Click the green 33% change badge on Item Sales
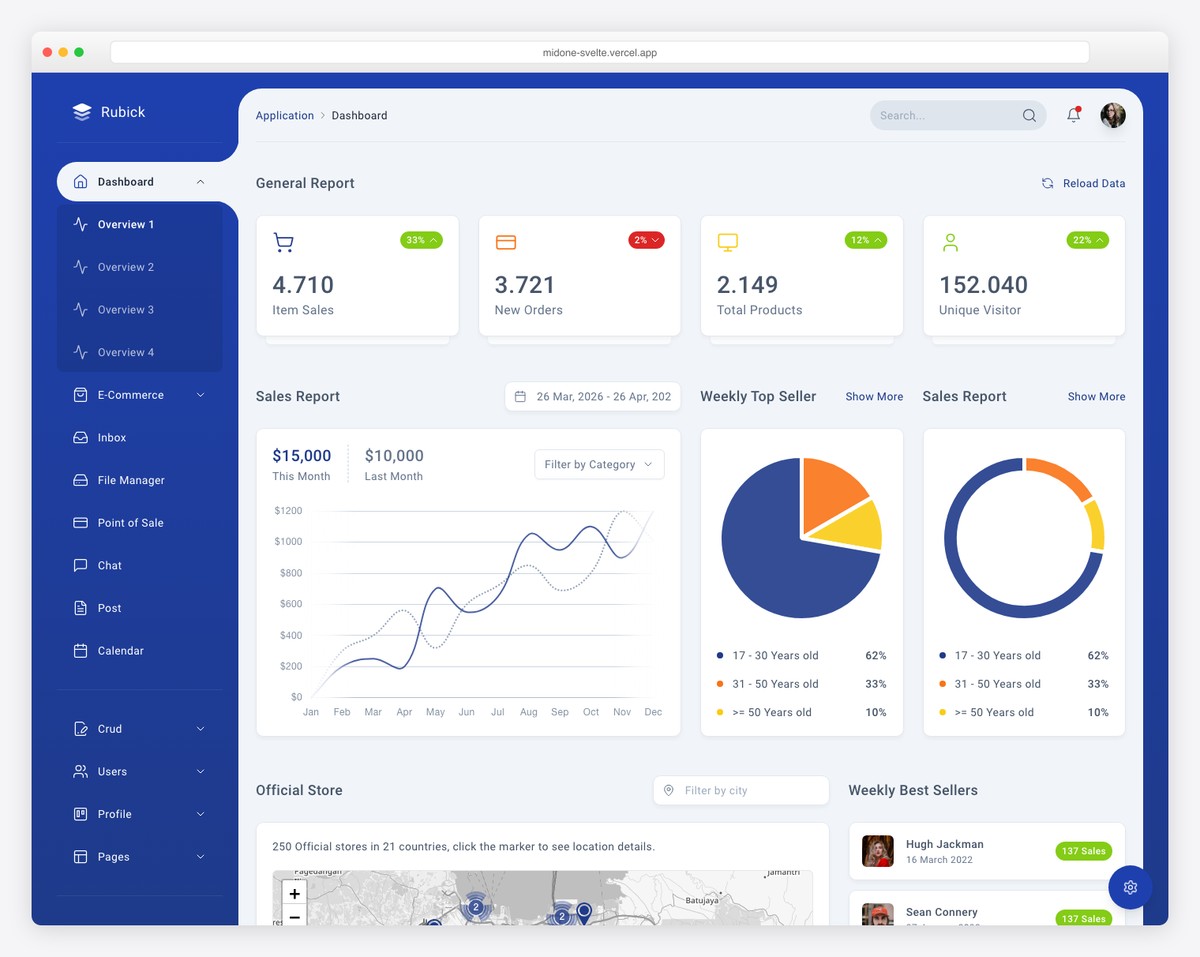 tap(421, 240)
